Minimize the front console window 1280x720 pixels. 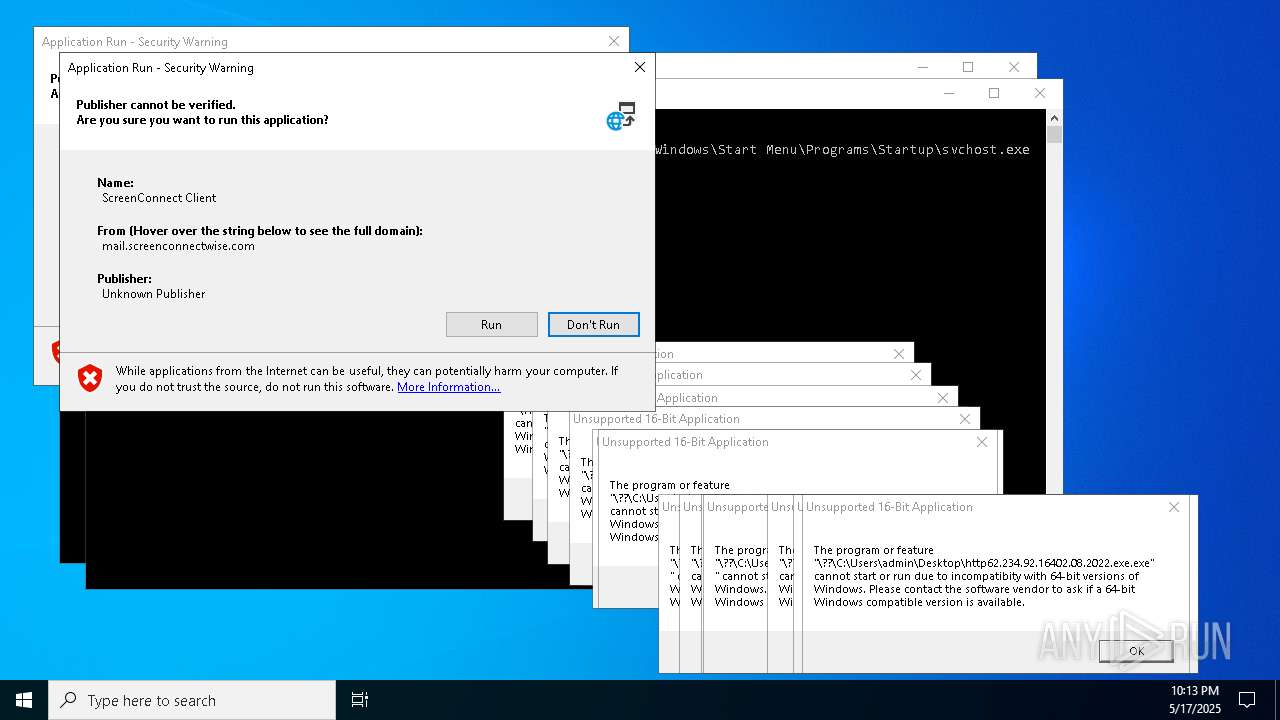pos(948,93)
